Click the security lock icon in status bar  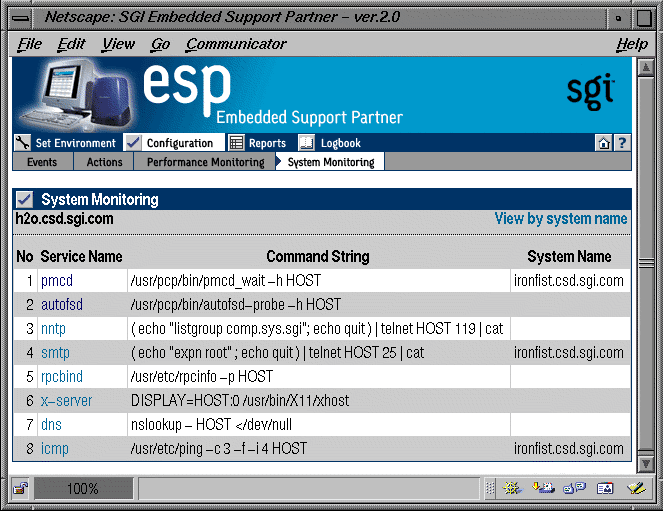(20, 489)
